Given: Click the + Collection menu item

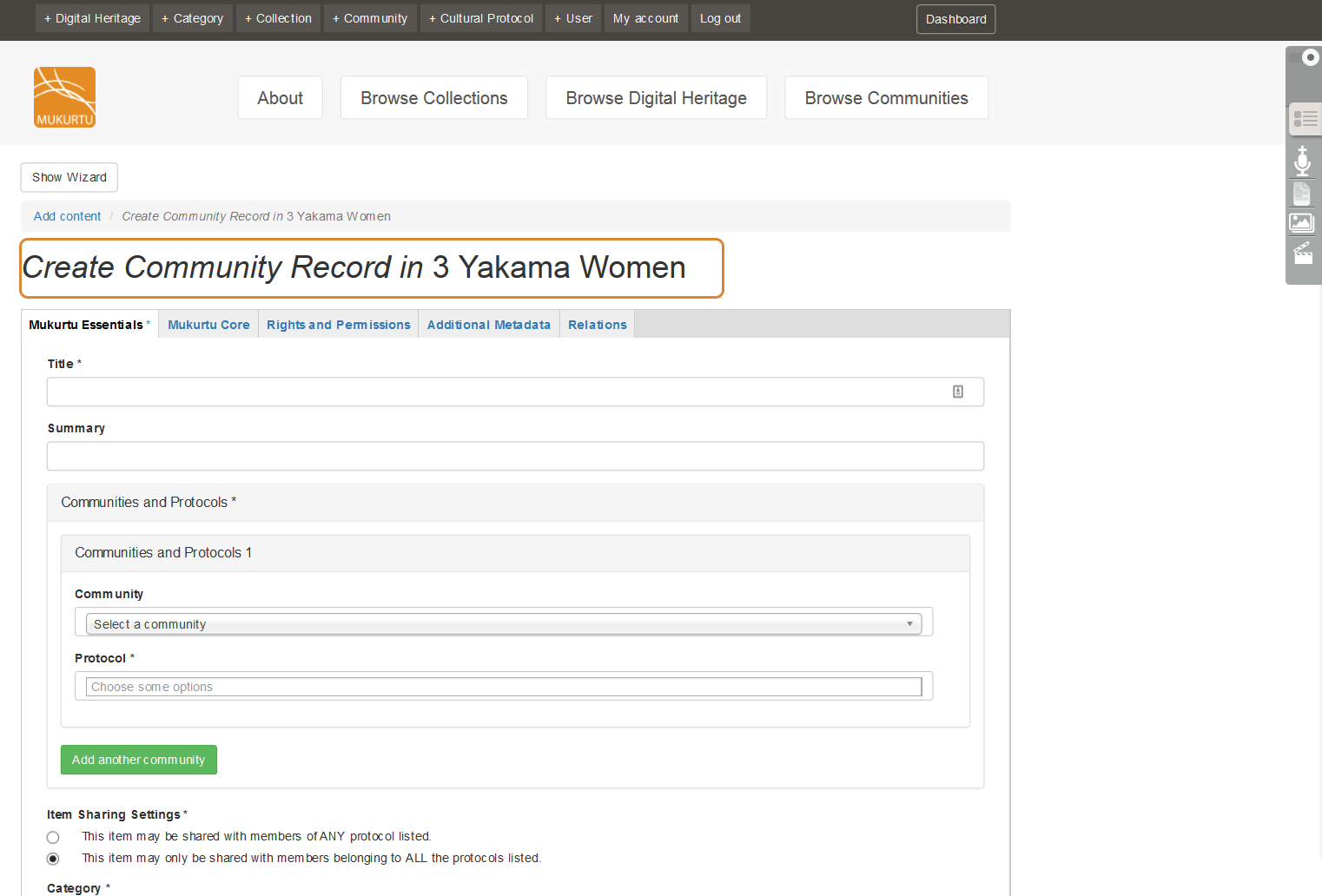Looking at the screenshot, I should point(278,18).
